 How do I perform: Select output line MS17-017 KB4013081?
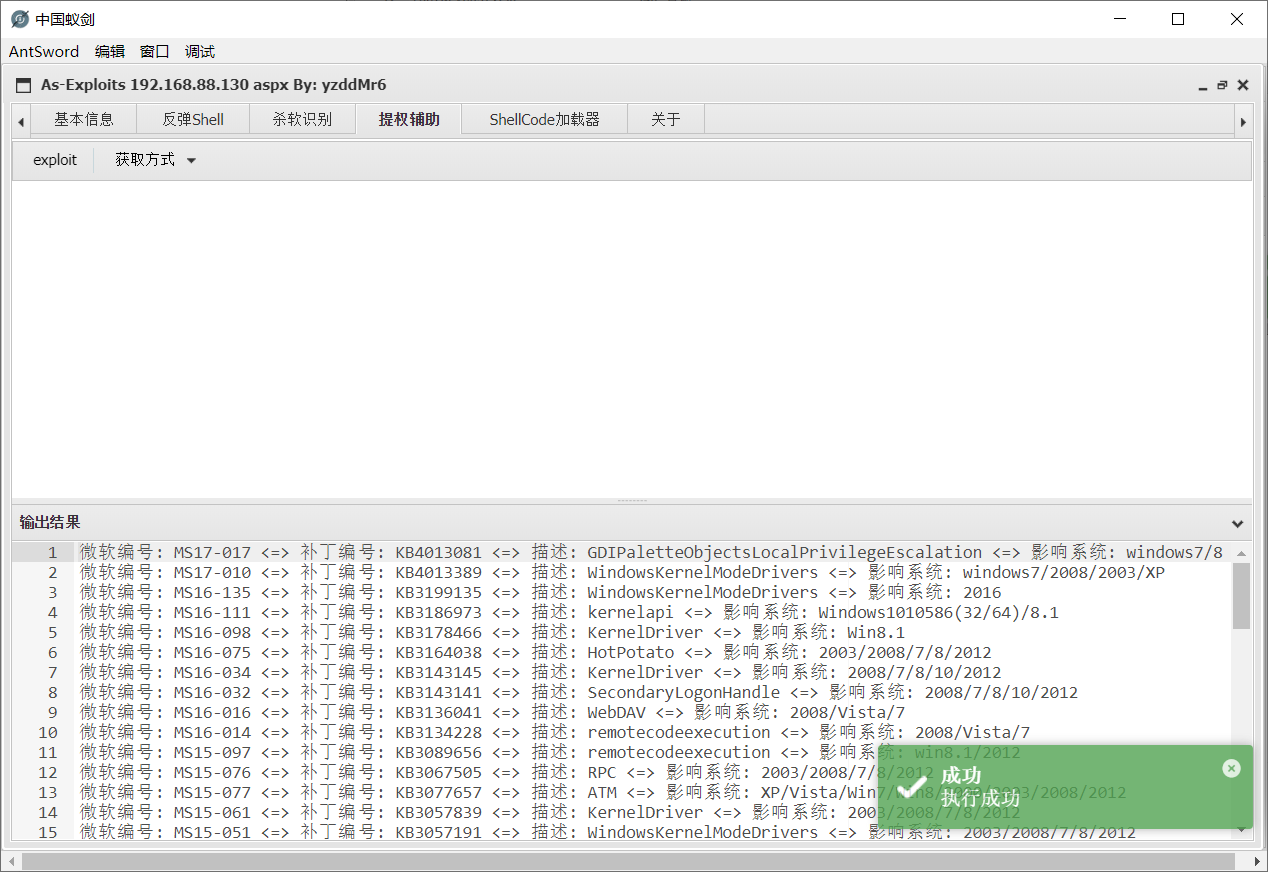coord(651,552)
